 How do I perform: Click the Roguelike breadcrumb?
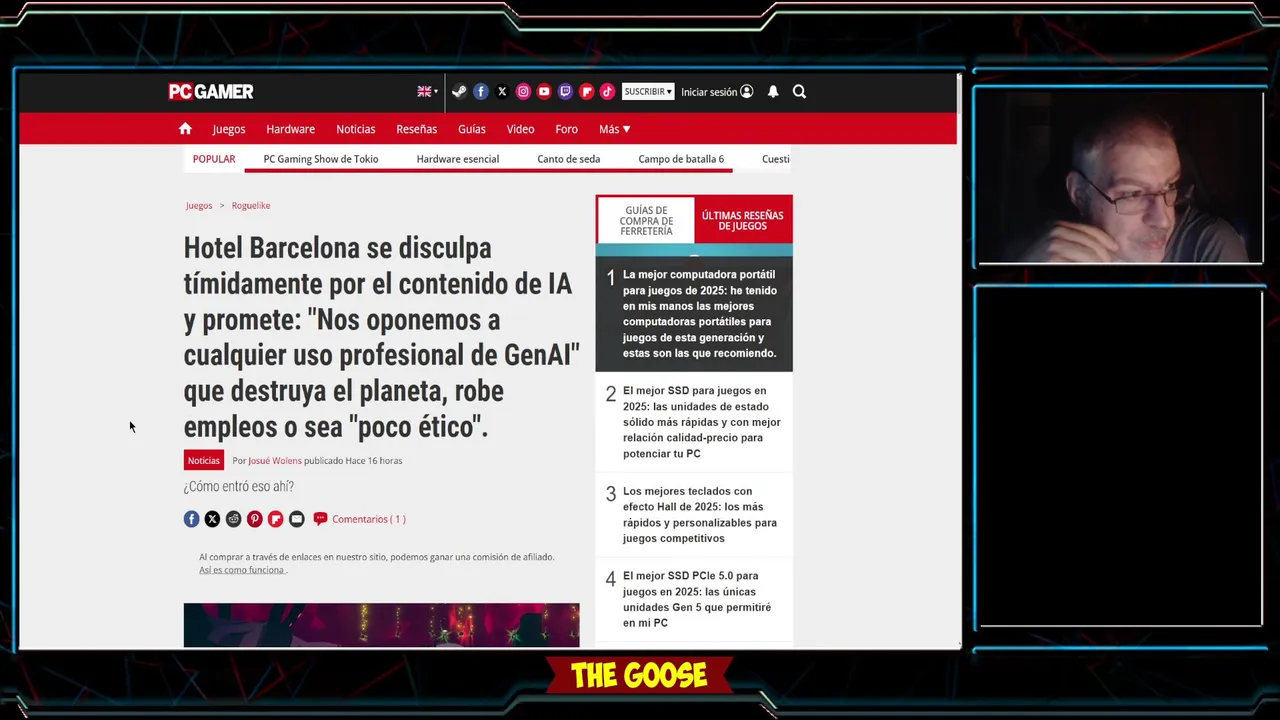click(251, 205)
